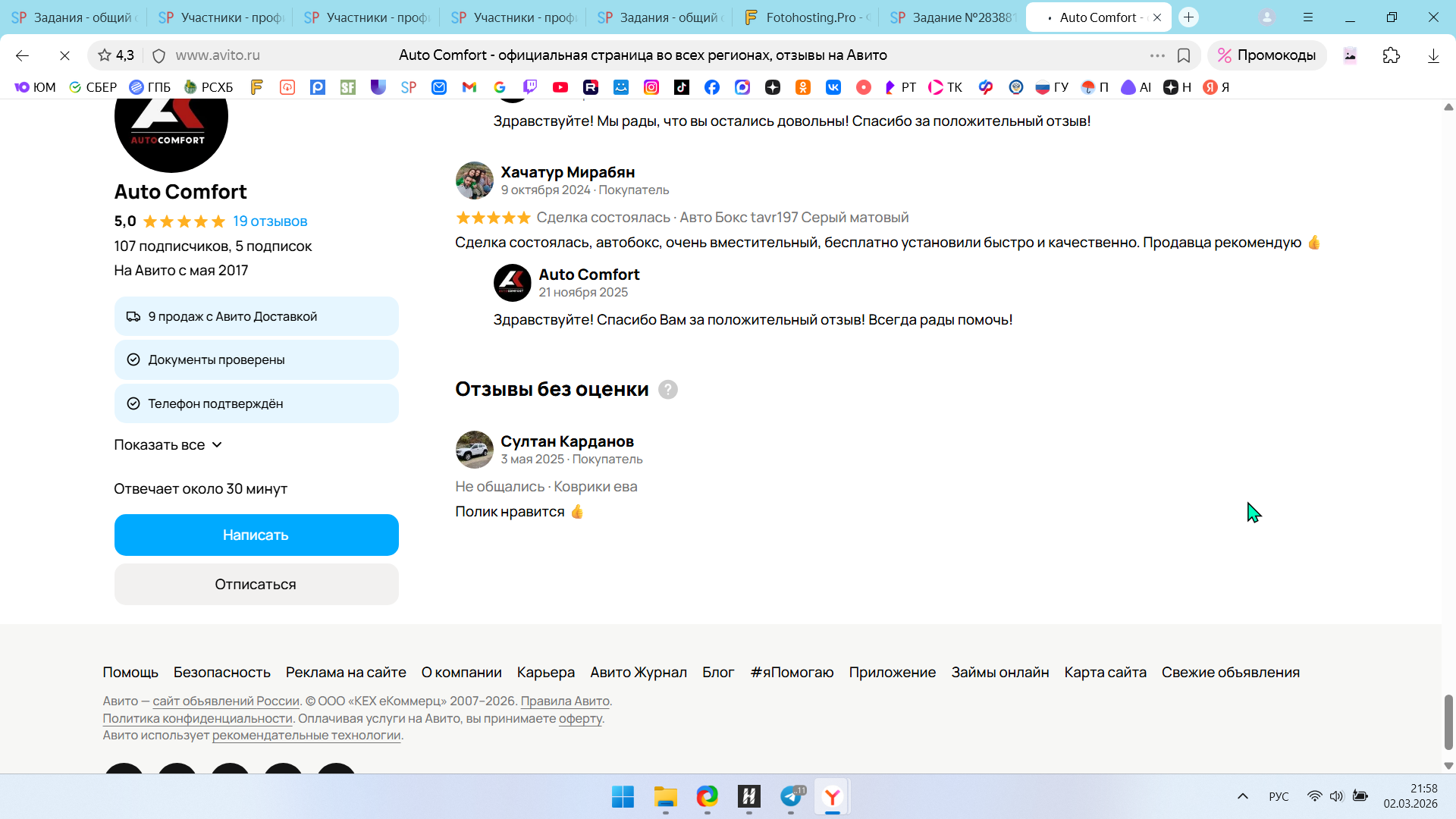Click the Twitch bookmark icon
1456x819 pixels.
tap(530, 87)
